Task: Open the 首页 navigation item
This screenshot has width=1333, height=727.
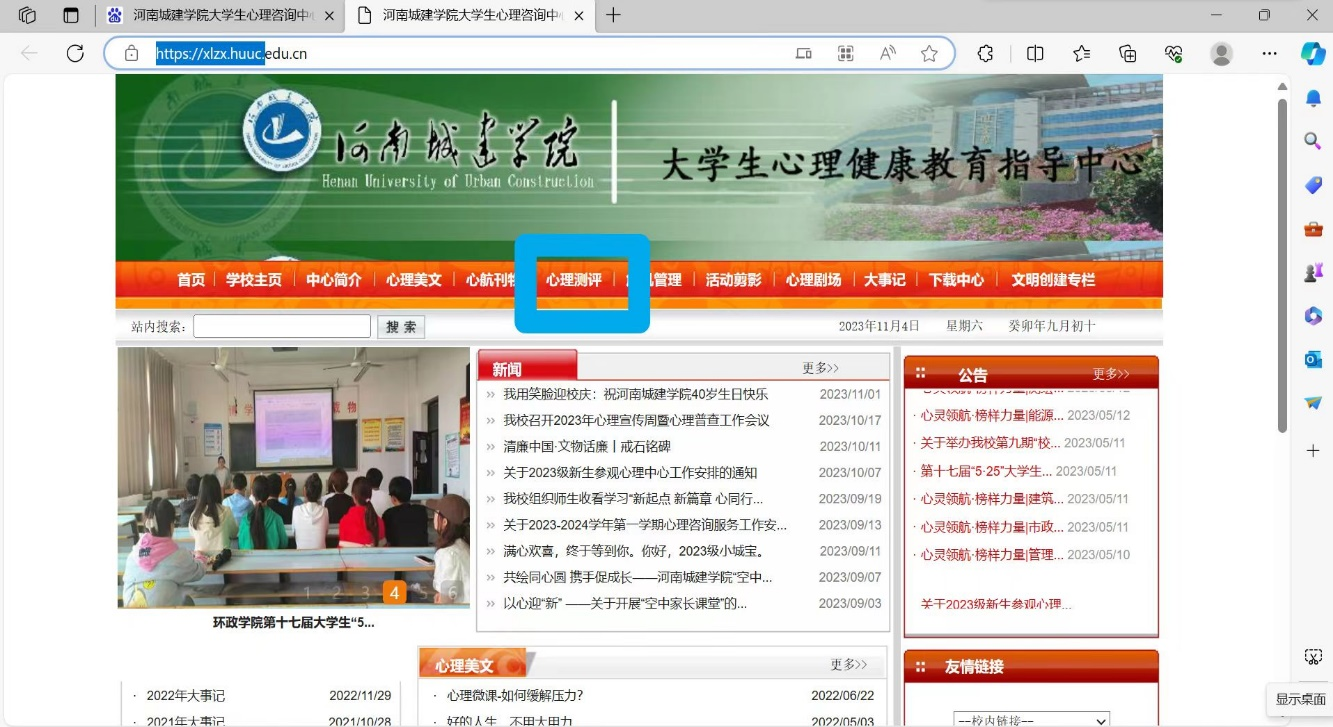Action: click(x=191, y=280)
